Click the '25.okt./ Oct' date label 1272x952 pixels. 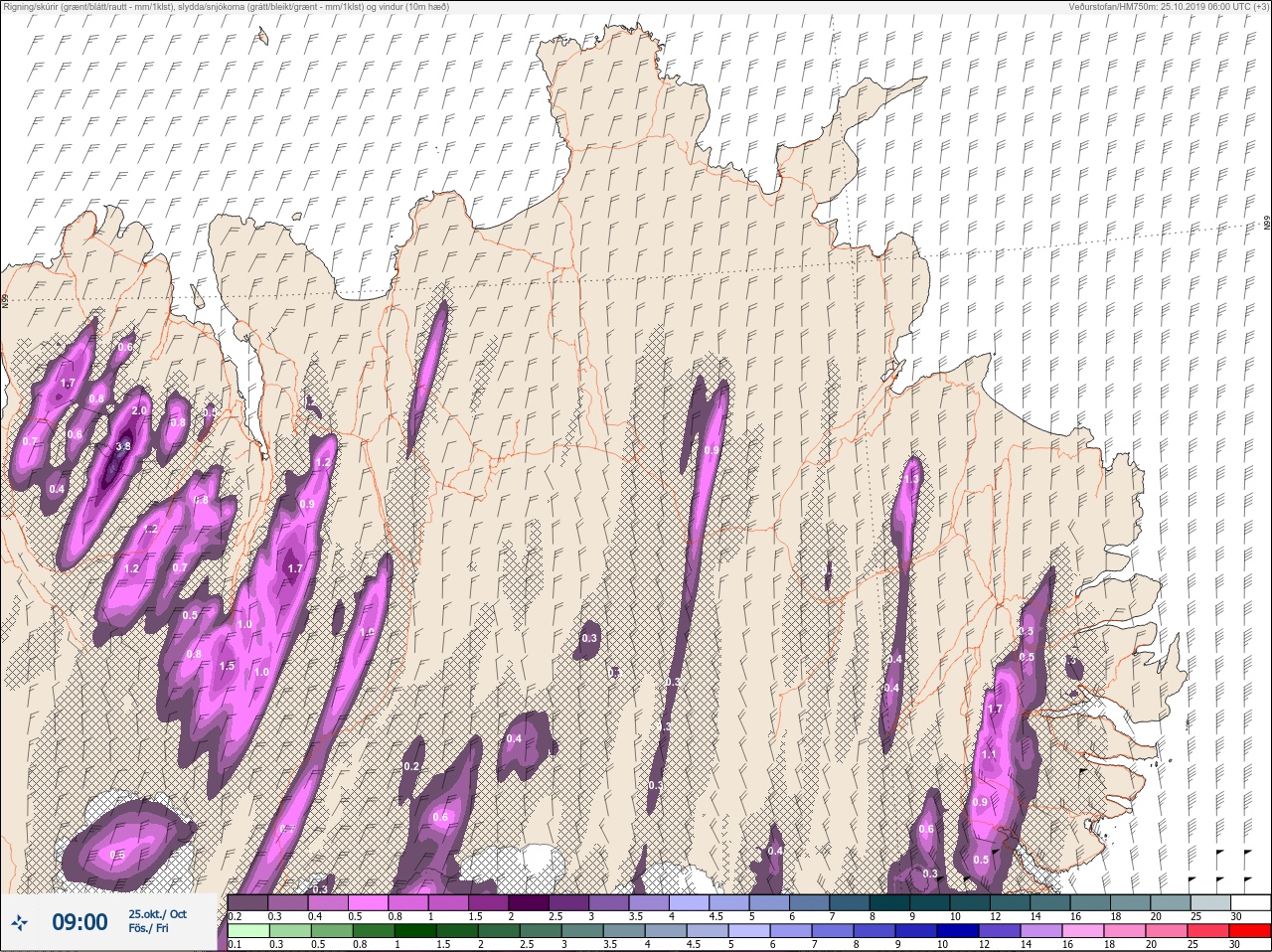coord(157,914)
